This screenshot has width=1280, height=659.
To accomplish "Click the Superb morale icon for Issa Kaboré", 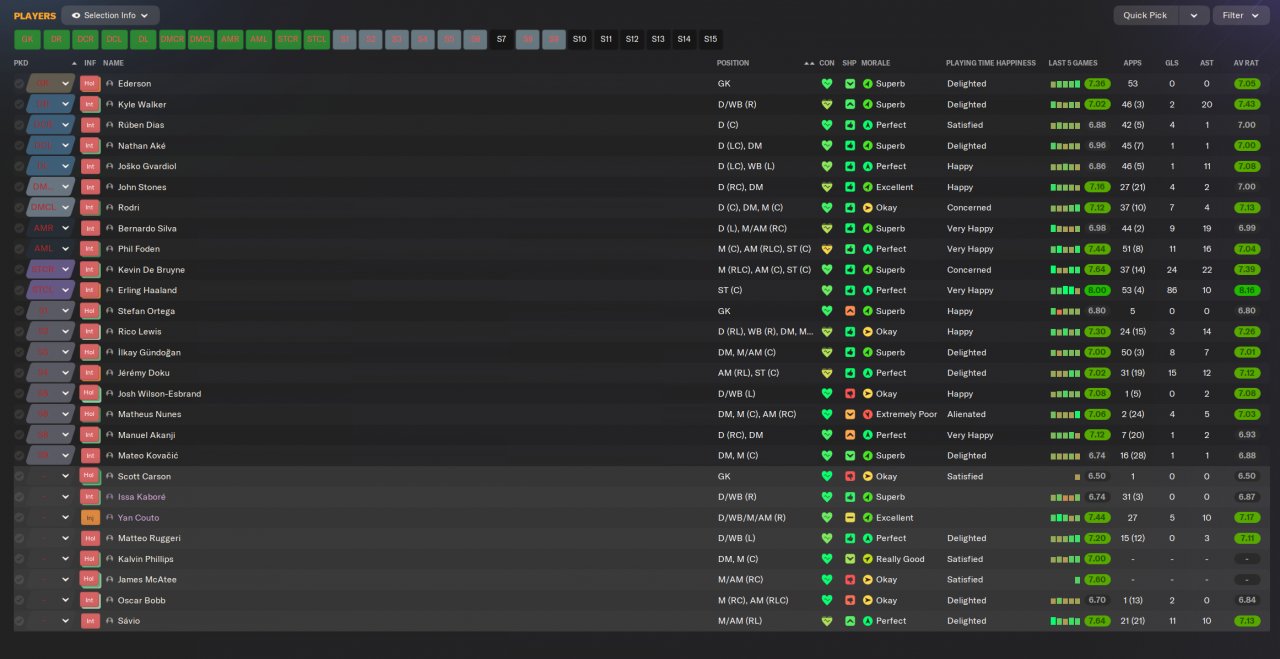I will (x=867, y=497).
